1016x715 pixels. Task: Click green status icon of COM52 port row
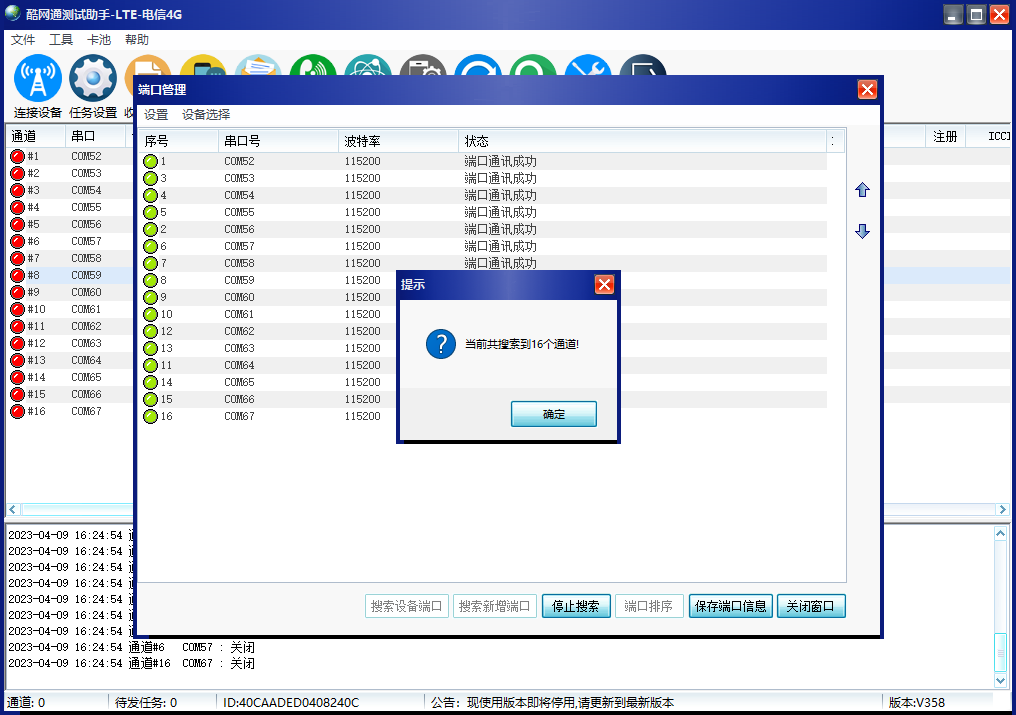tap(150, 161)
